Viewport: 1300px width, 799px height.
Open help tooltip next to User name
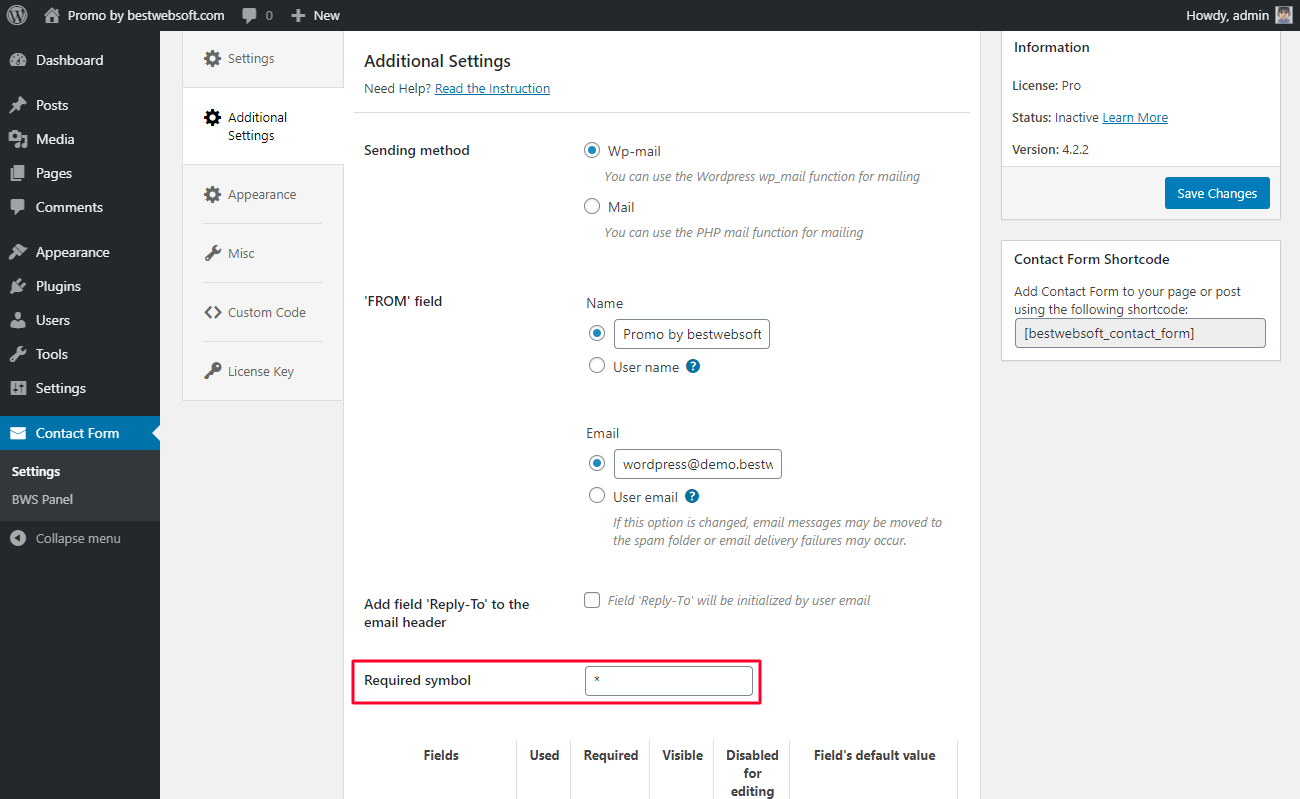tap(693, 366)
